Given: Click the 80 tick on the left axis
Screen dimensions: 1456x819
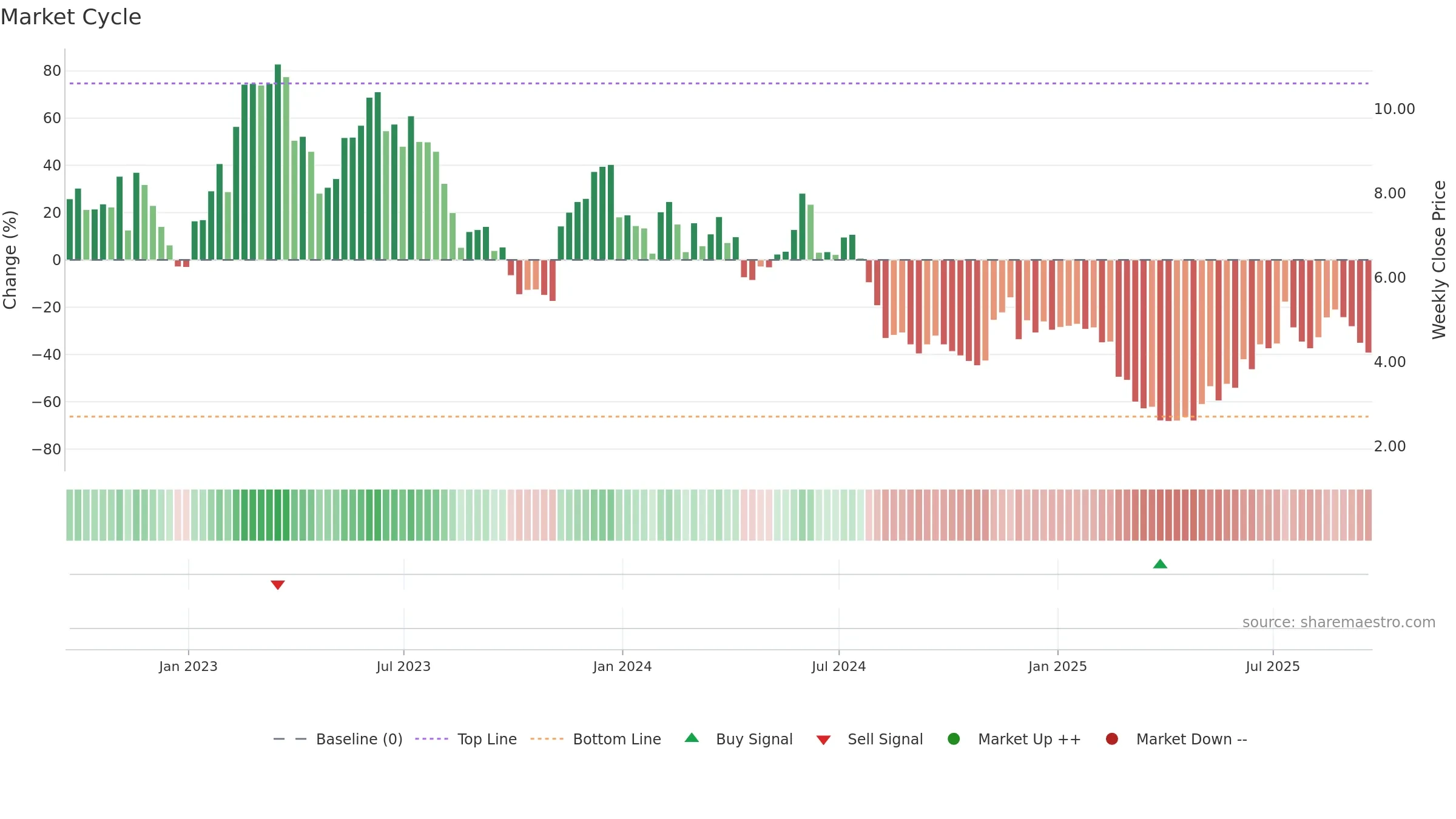Looking at the screenshot, I should pos(52,71).
